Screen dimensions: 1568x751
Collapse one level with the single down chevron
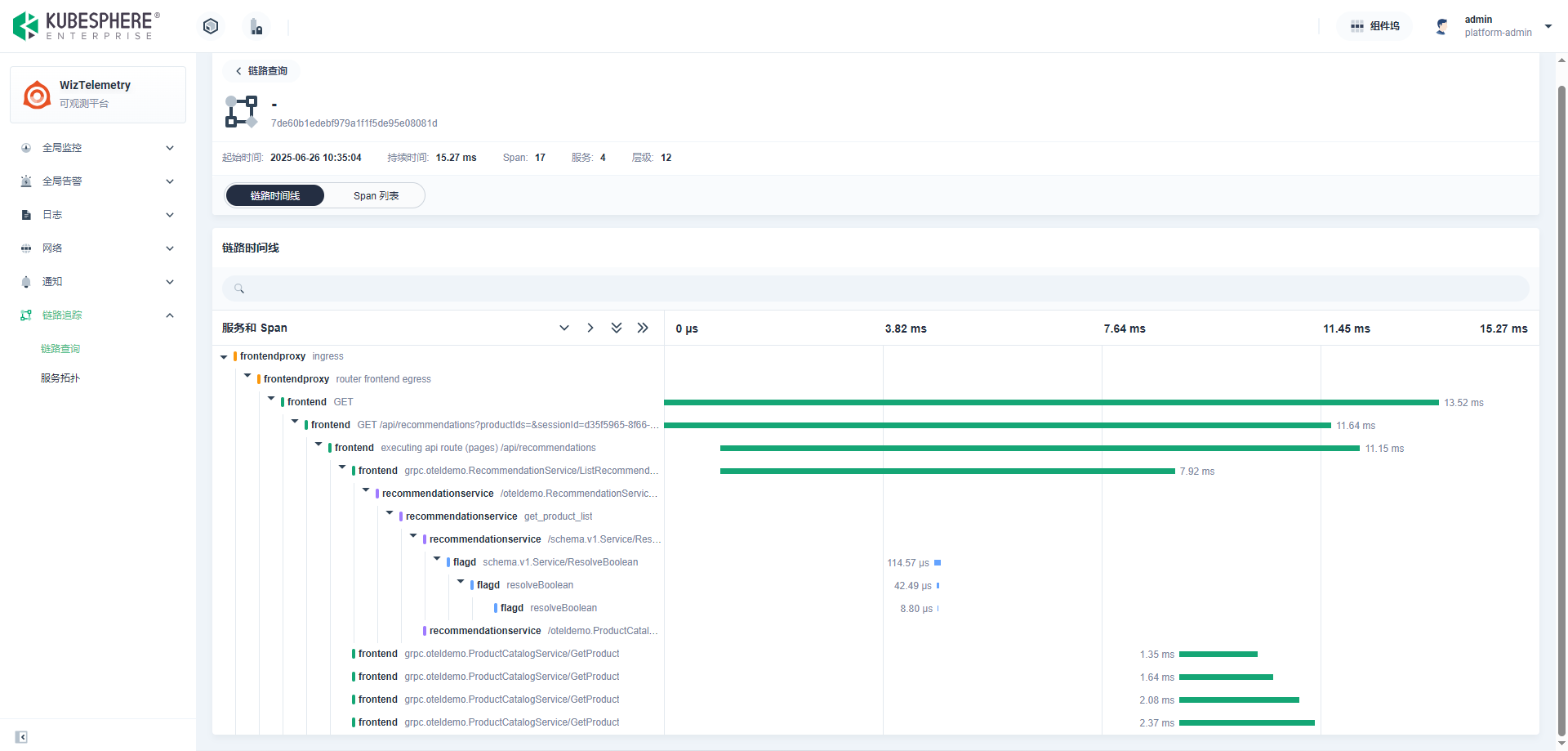[564, 328]
